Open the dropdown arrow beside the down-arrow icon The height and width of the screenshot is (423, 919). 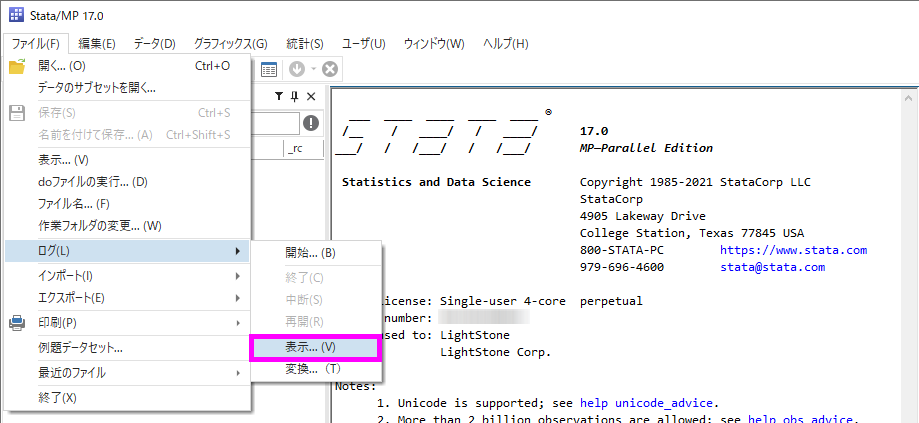pyautogui.click(x=314, y=70)
